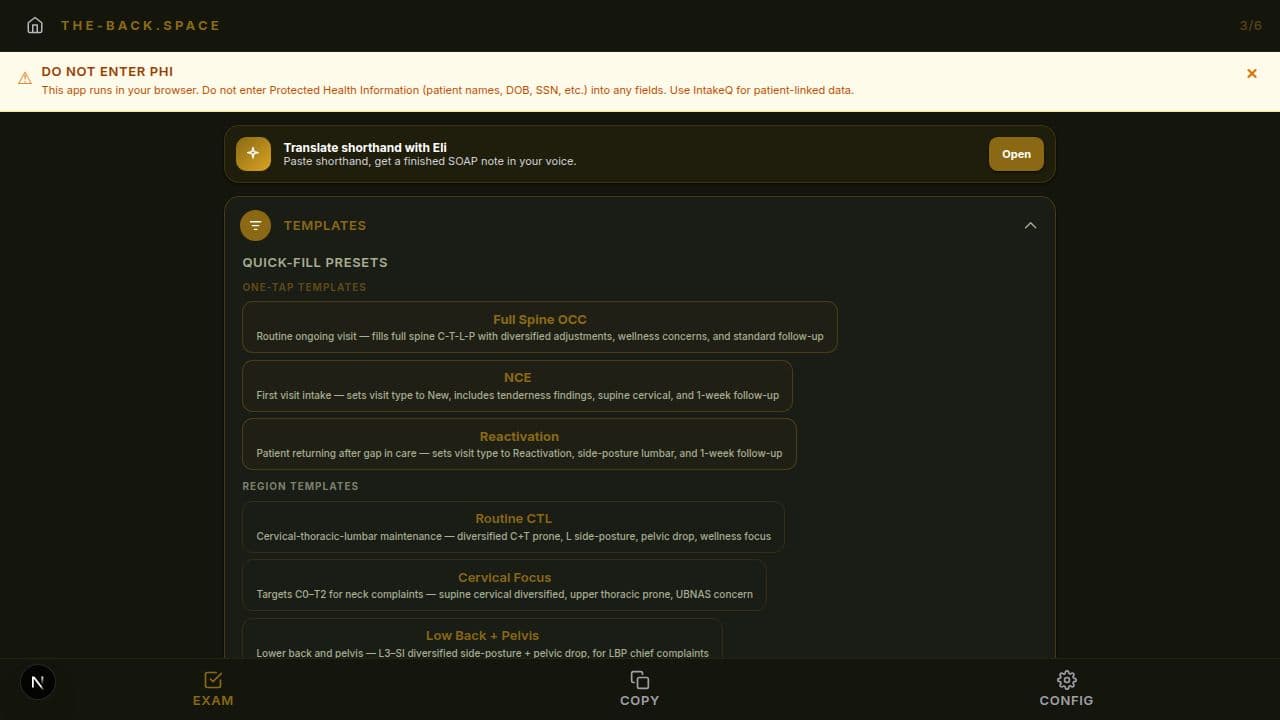Click the 3/6 step counter
Viewport: 1280px width, 720px height.
pyautogui.click(x=1251, y=25)
